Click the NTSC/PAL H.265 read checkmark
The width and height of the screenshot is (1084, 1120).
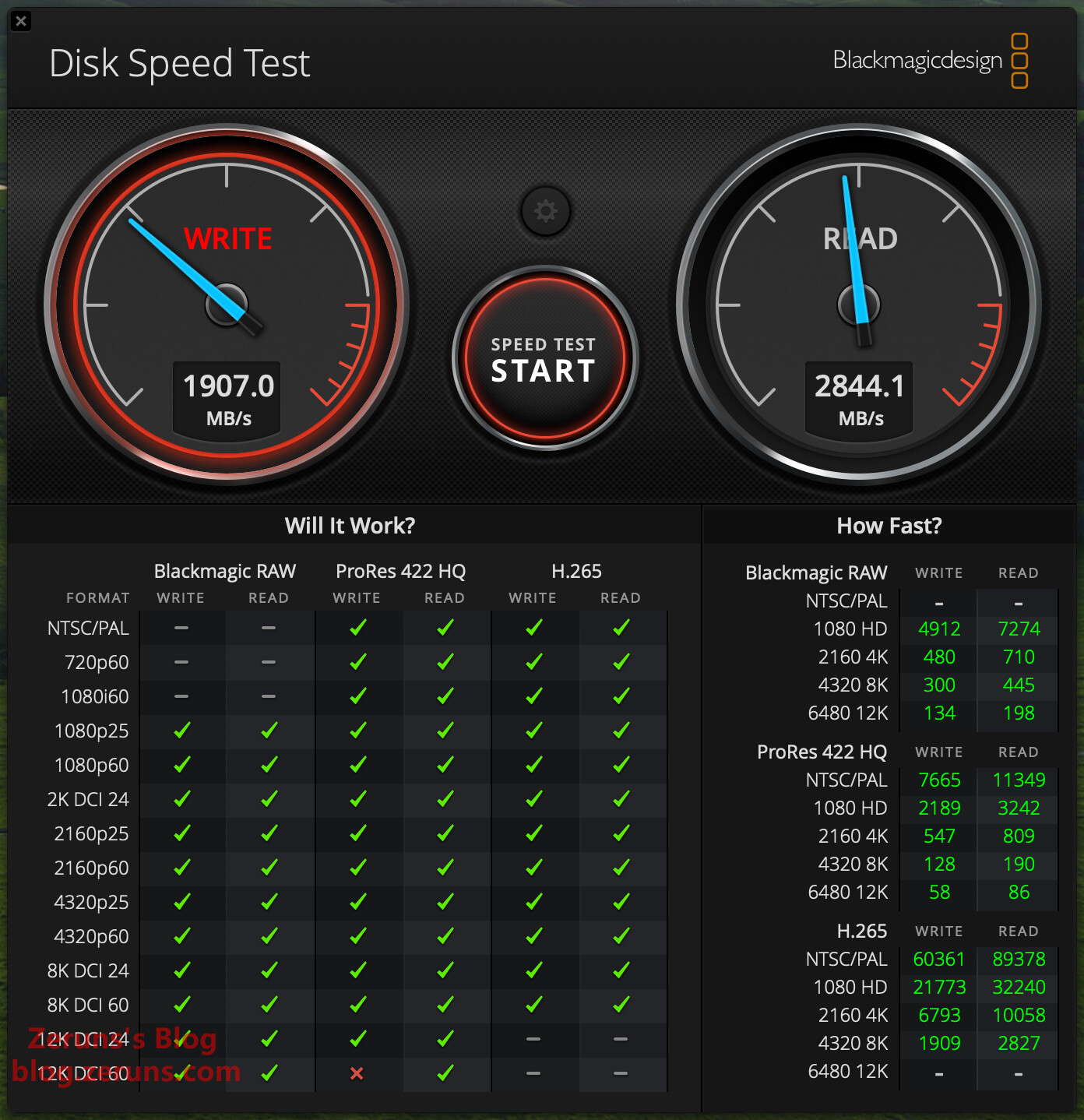(621, 628)
